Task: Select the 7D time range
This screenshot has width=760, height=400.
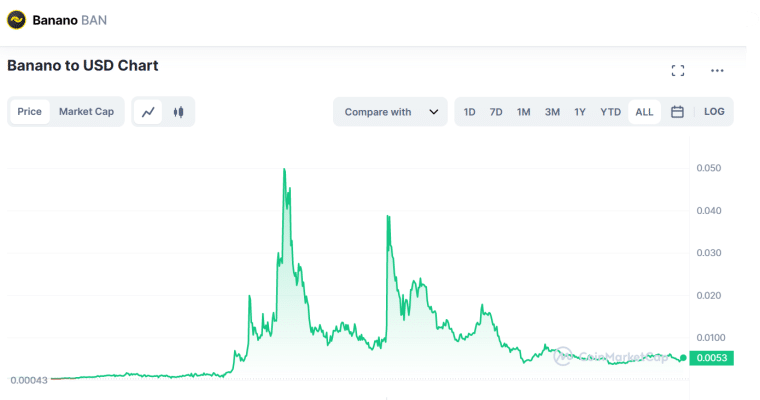Action: (496, 112)
